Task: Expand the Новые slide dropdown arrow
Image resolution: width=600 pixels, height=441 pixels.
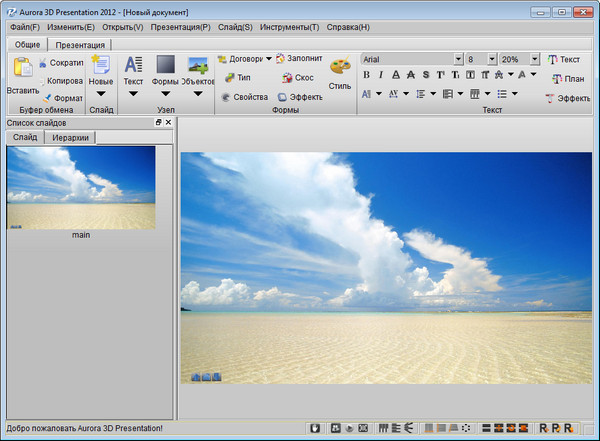Action: 101,94
